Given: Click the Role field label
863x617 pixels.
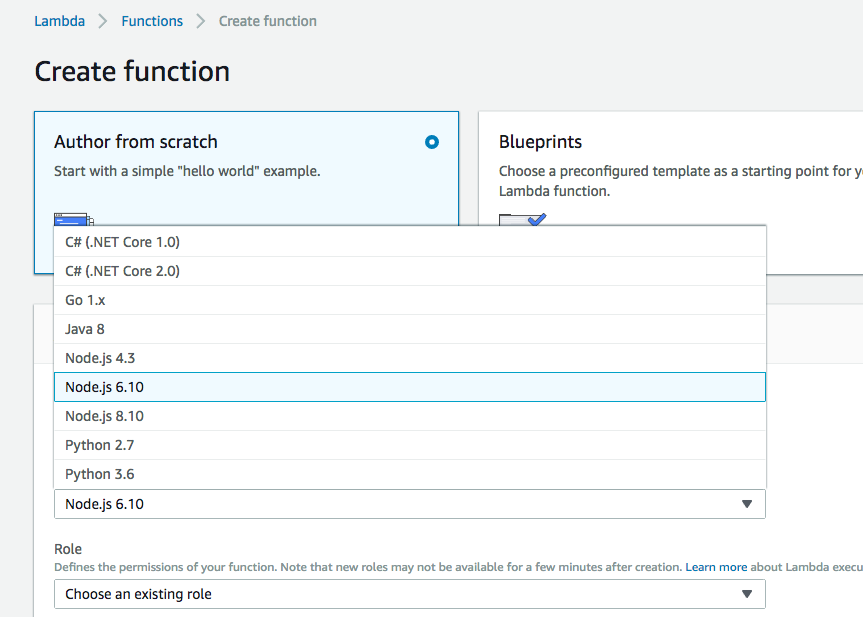Looking at the screenshot, I should 68,549.
